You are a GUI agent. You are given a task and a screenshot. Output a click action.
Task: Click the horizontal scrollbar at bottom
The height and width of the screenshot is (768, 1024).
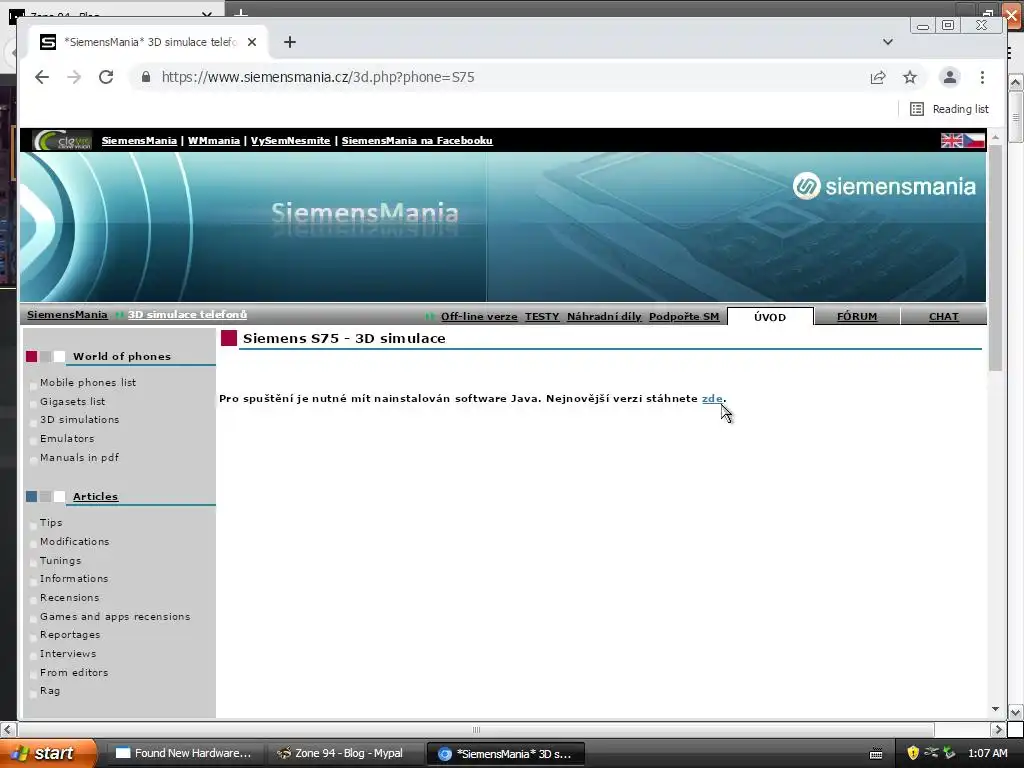pyautogui.click(x=476, y=729)
